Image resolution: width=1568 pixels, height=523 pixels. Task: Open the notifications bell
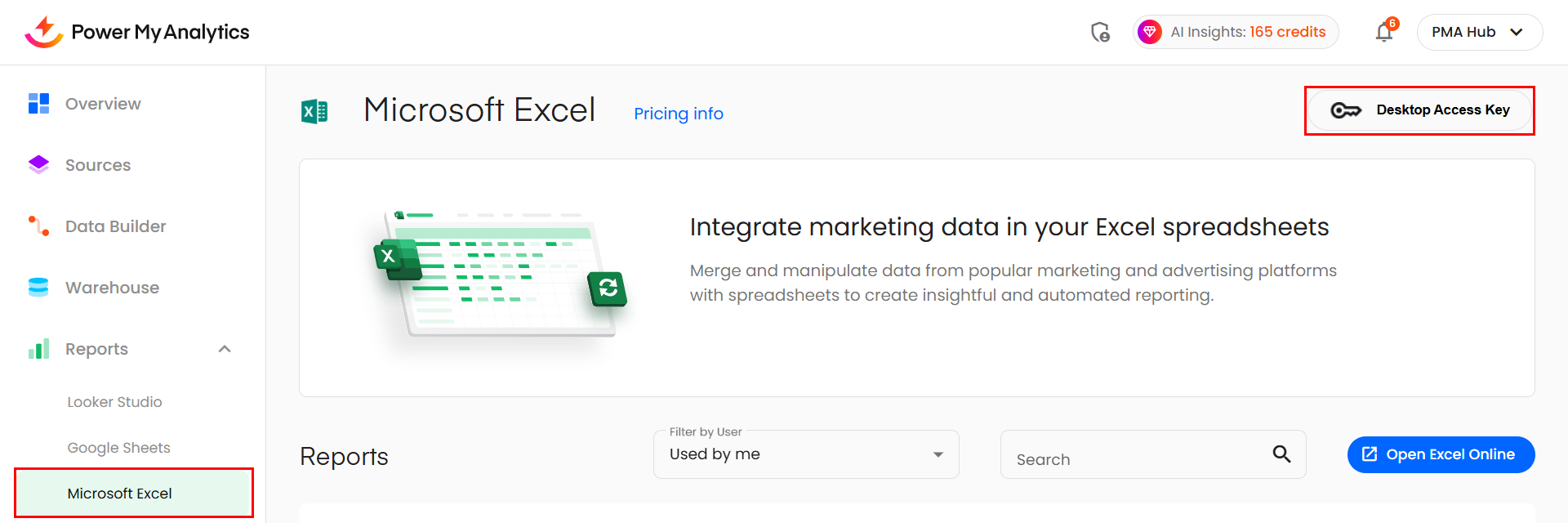(x=1384, y=32)
